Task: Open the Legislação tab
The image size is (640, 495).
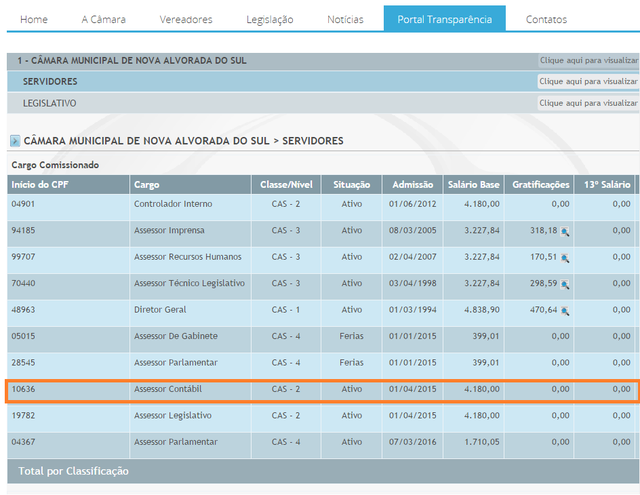Action: [270, 19]
